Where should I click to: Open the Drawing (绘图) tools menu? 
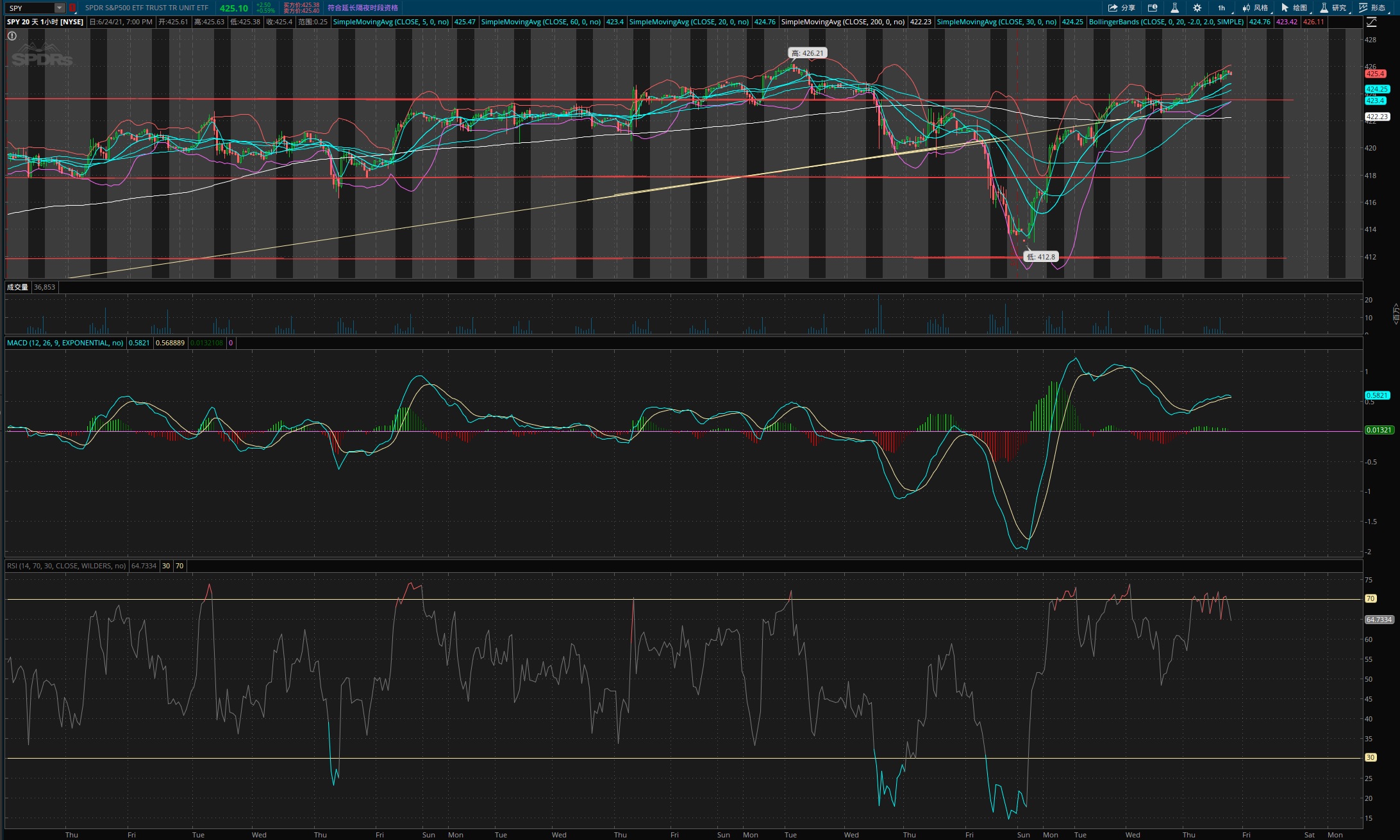pos(1294,8)
